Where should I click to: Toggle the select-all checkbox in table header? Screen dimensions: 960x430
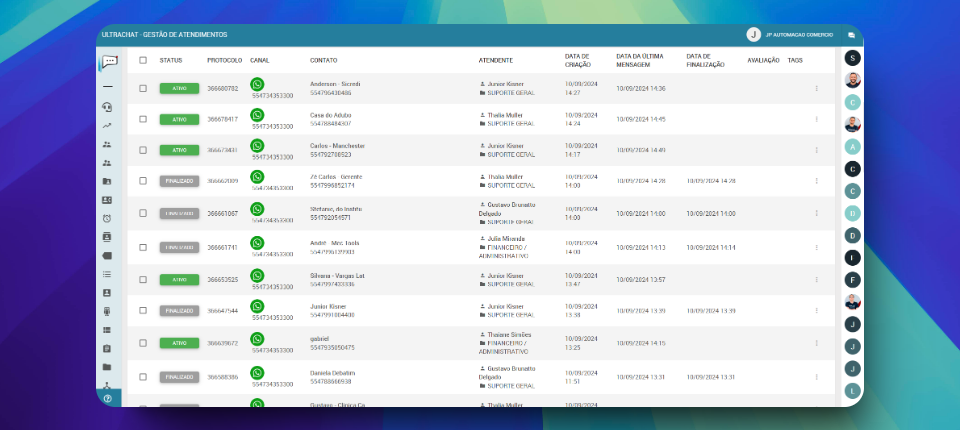143,60
